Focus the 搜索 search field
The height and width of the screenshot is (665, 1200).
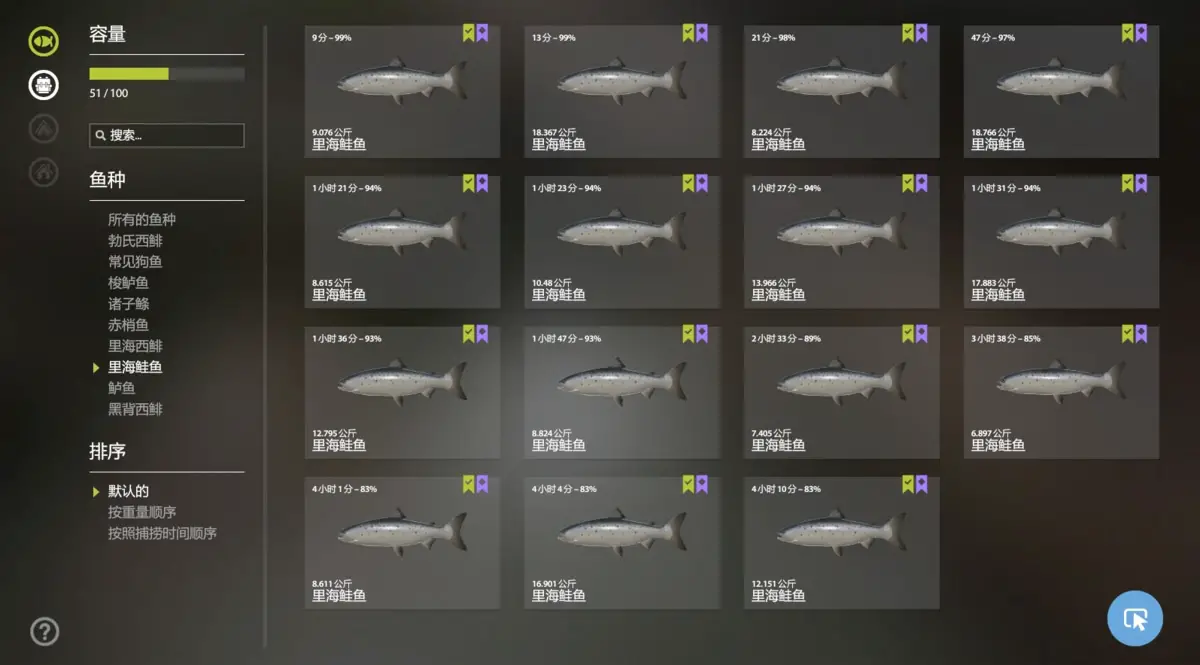pyautogui.click(x=166, y=135)
